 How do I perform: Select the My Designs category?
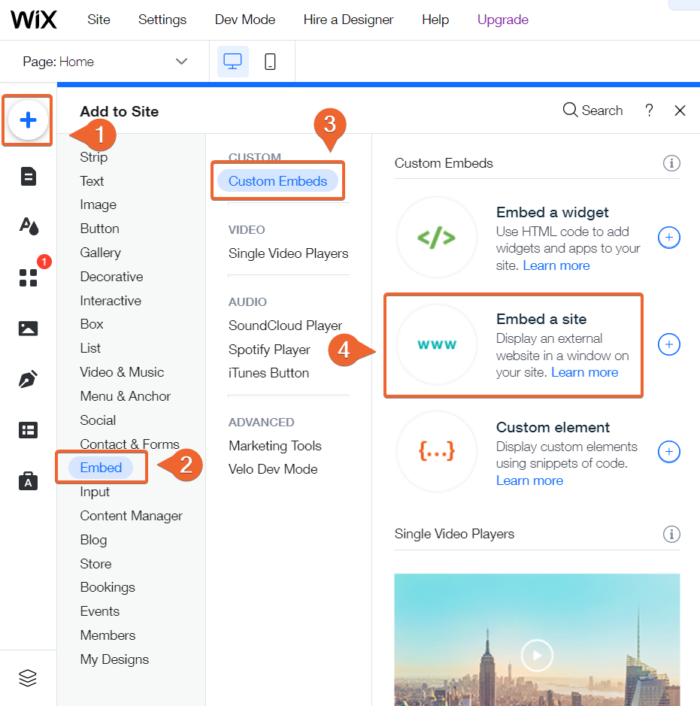tap(114, 659)
